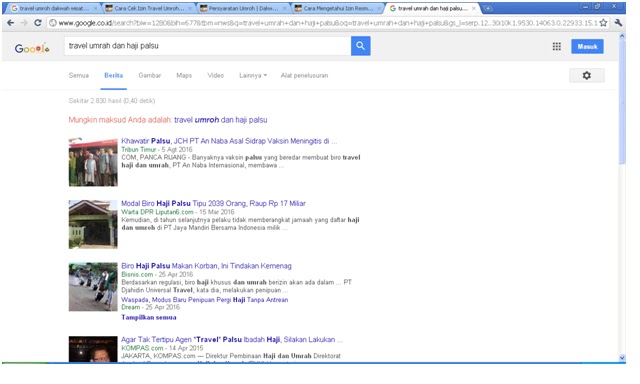
Task: Select the Semua search category
Action: 79,75
